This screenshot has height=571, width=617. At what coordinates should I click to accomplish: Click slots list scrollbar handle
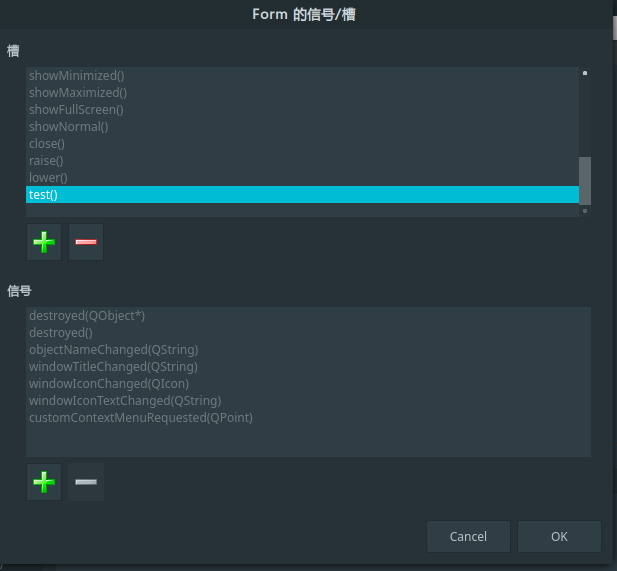[585, 181]
